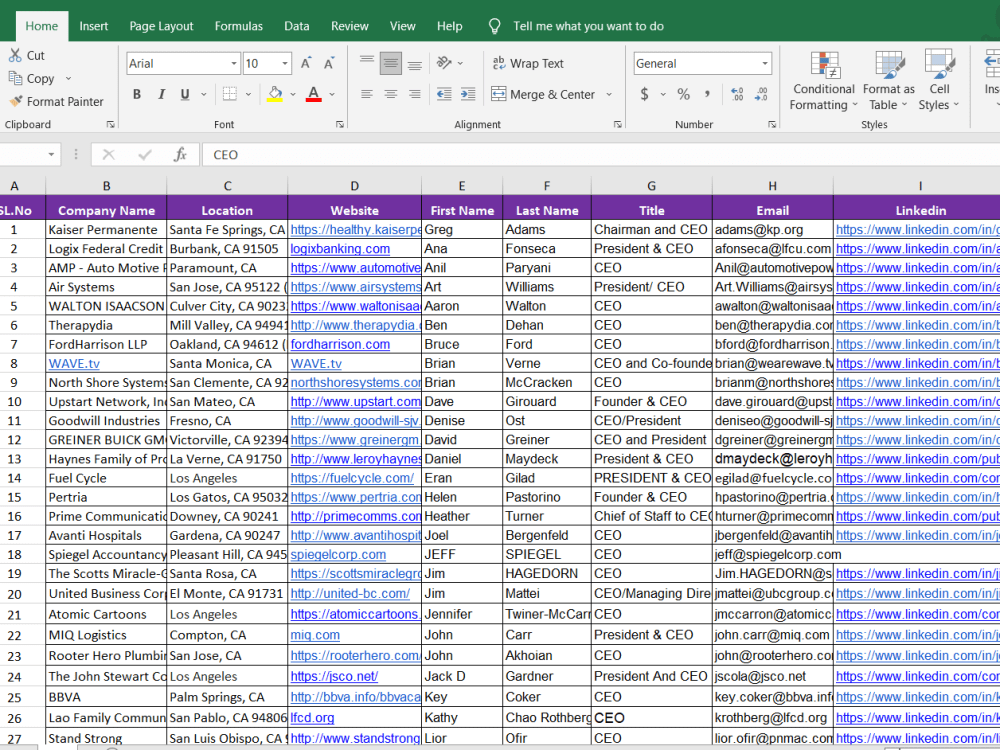Open Cell Styles gallery
The image size is (1000, 750).
pyautogui.click(x=939, y=81)
